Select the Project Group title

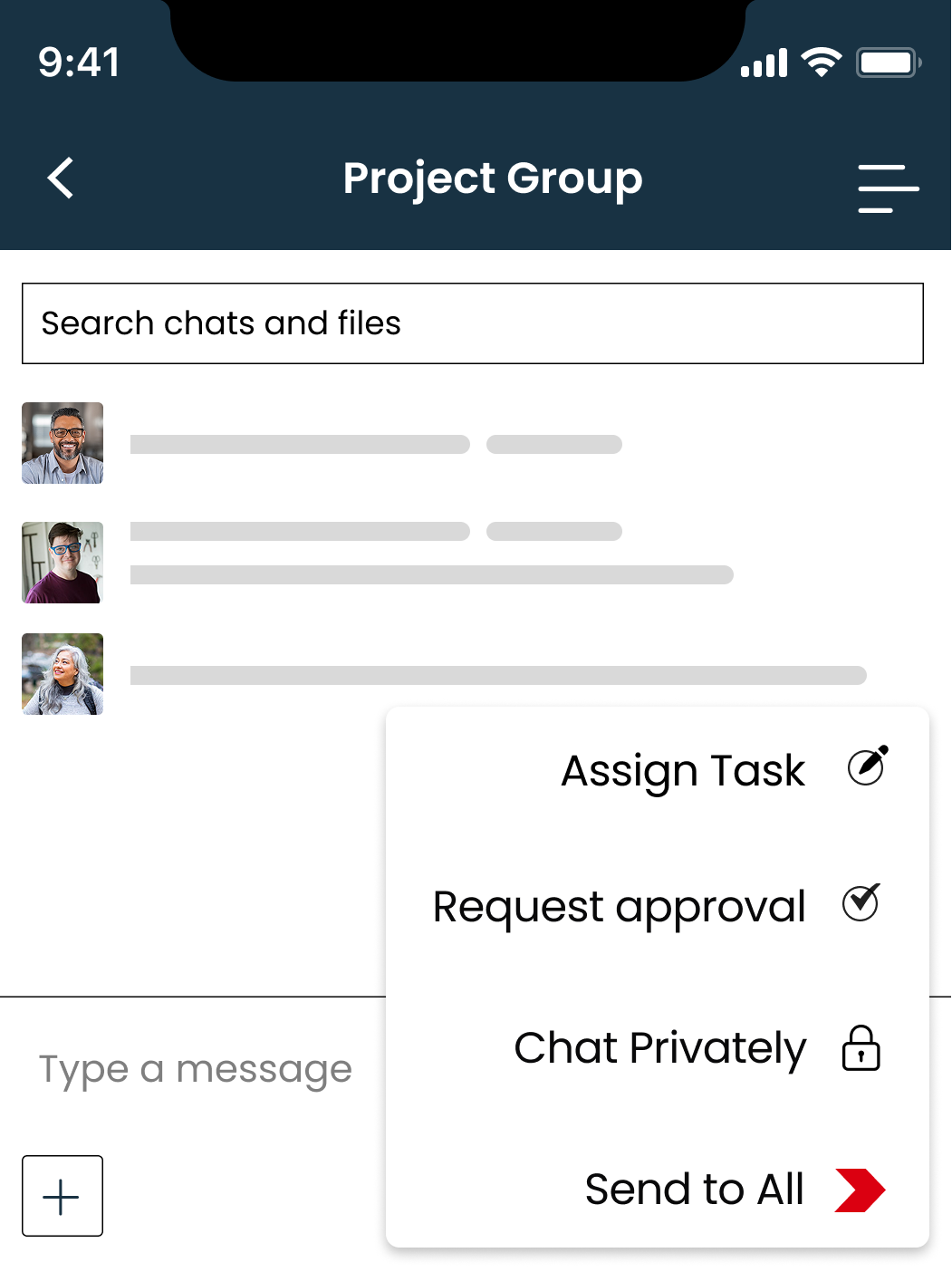[492, 178]
